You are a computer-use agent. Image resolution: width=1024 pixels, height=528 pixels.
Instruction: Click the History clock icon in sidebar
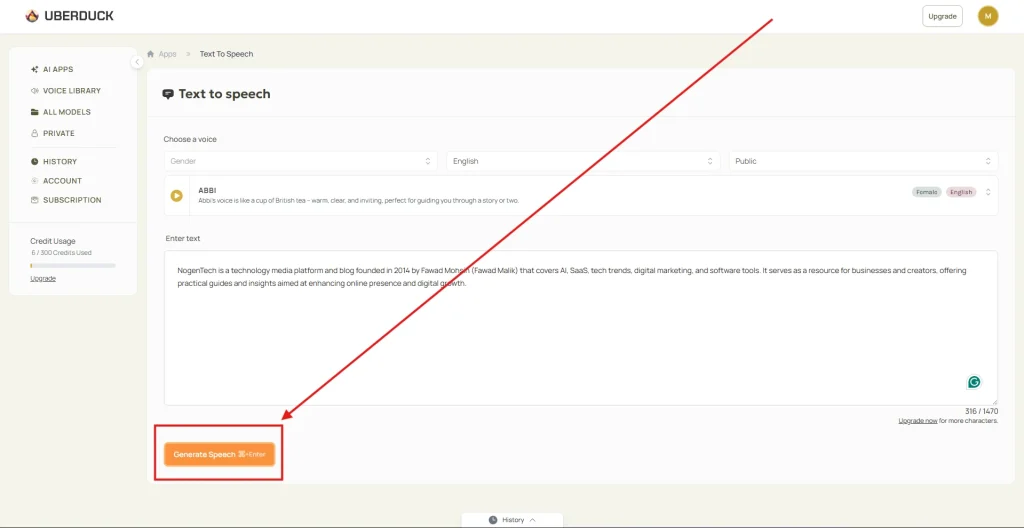click(x=35, y=161)
